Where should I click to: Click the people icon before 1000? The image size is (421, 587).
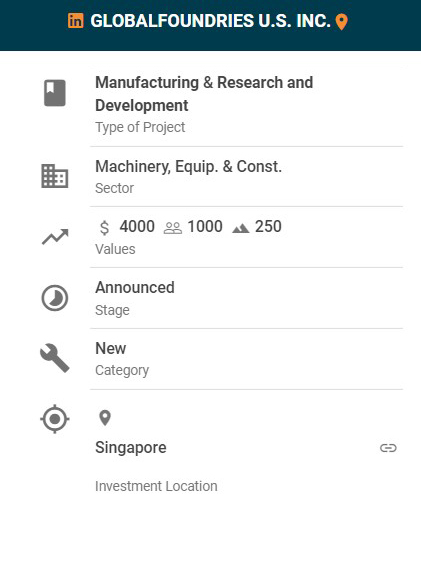tap(173, 228)
